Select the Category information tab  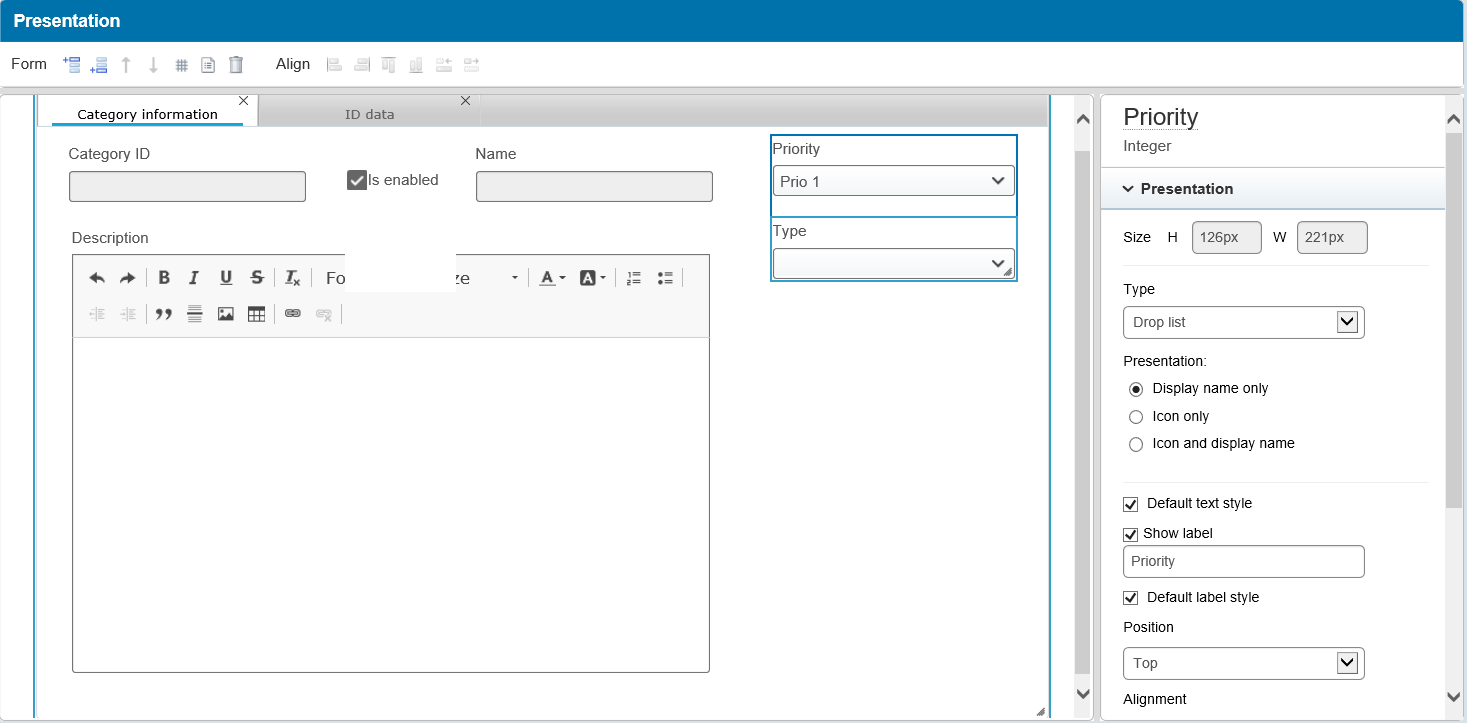[147, 114]
